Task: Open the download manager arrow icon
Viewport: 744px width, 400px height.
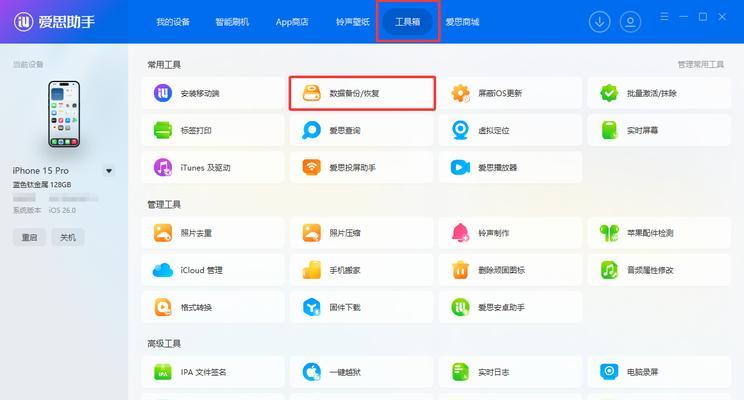Action: (599, 22)
